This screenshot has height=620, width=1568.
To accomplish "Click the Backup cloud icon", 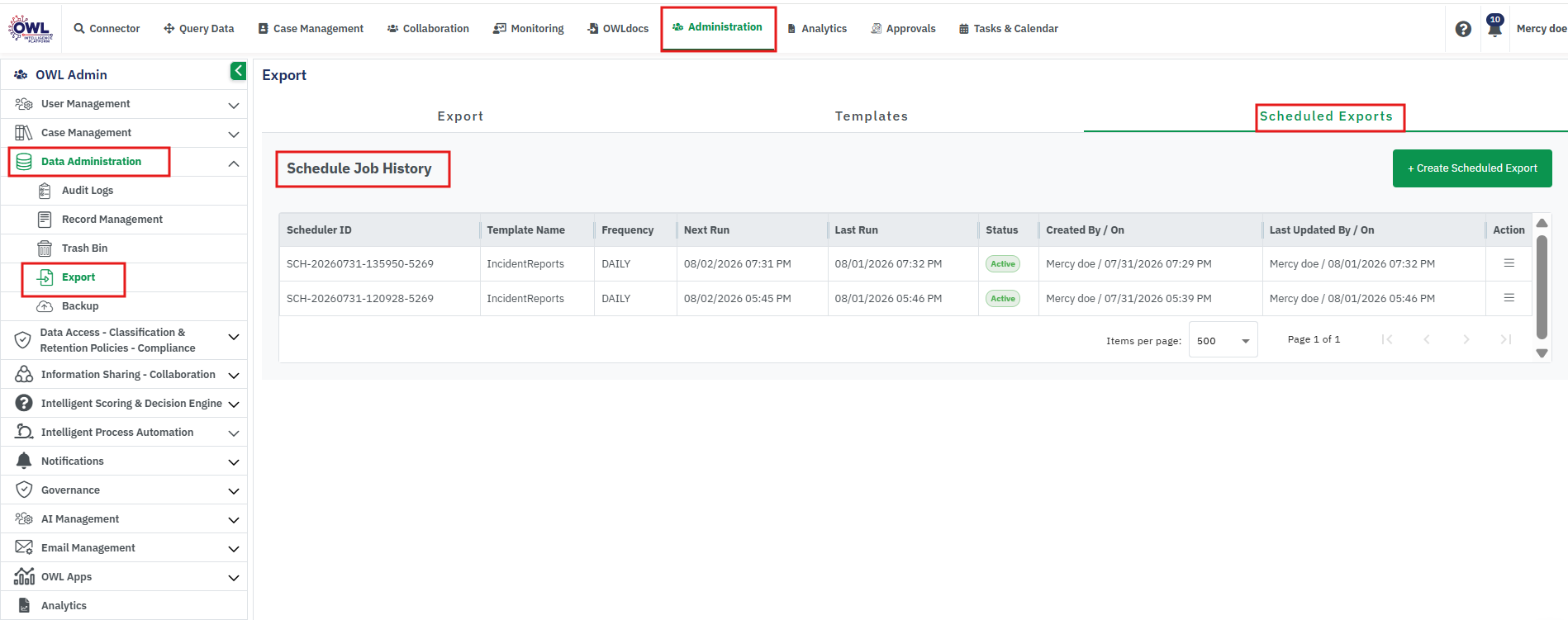I will (45, 306).
